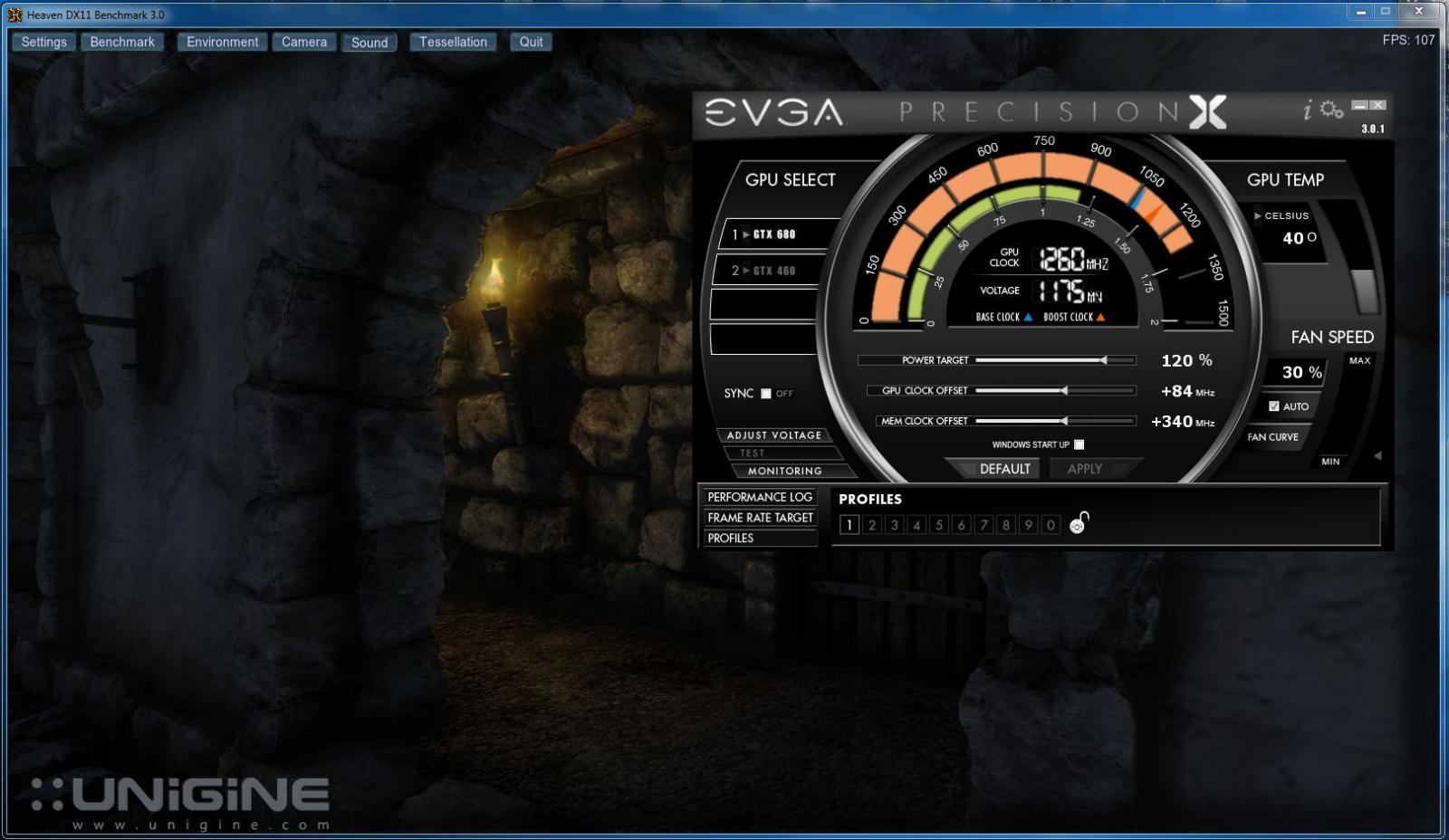Click the GPU clock MHz readout
The height and width of the screenshot is (840, 1449).
pyautogui.click(x=1074, y=260)
